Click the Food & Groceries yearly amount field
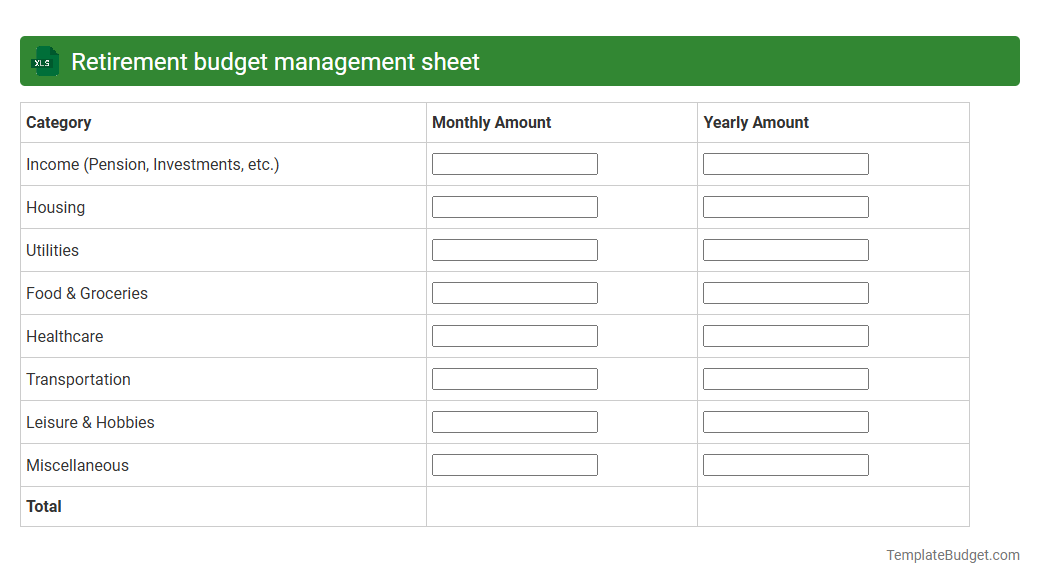This screenshot has height=584, width=1040. [786, 292]
